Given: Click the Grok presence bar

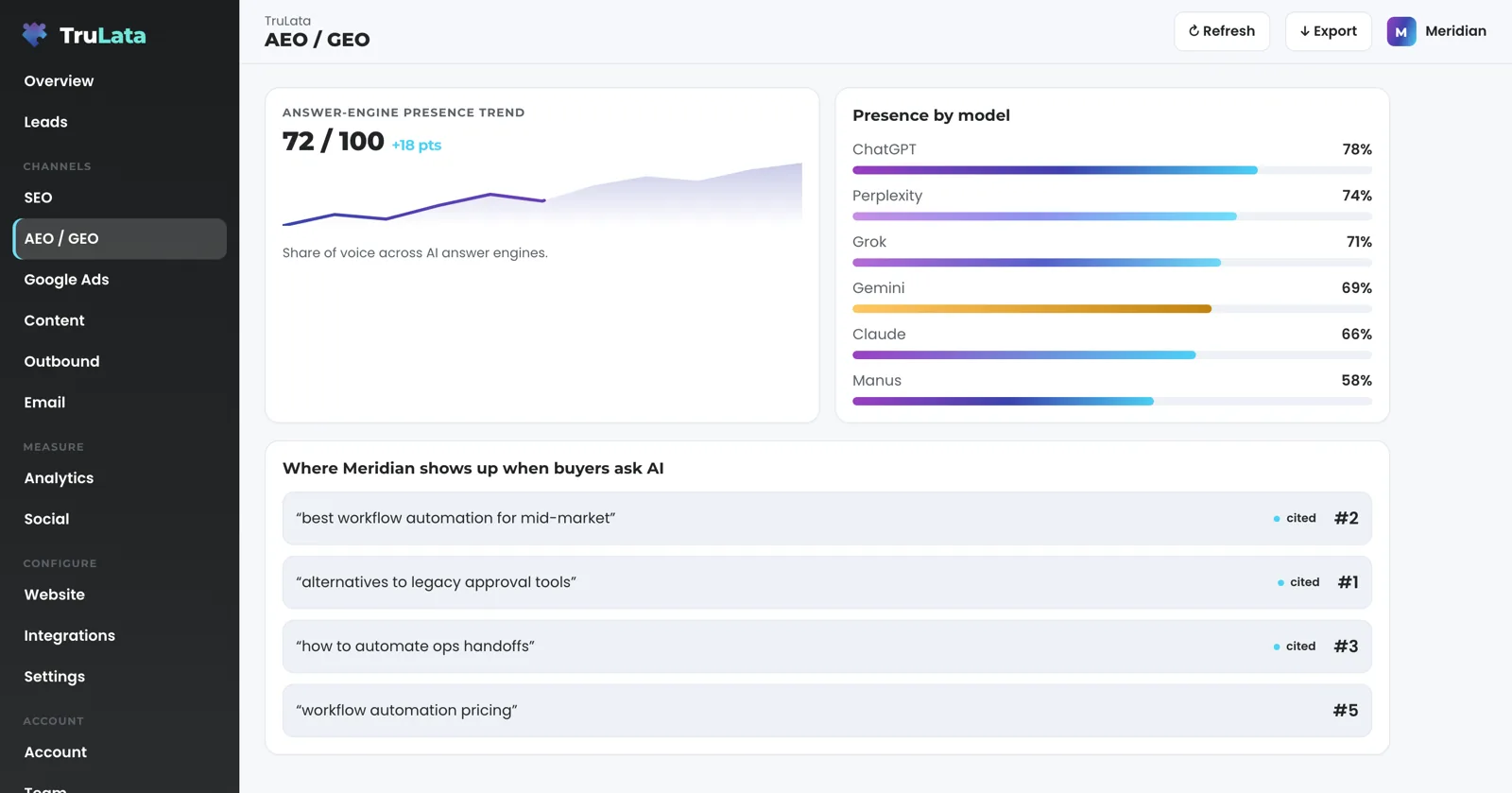Looking at the screenshot, I should 1111,263.
